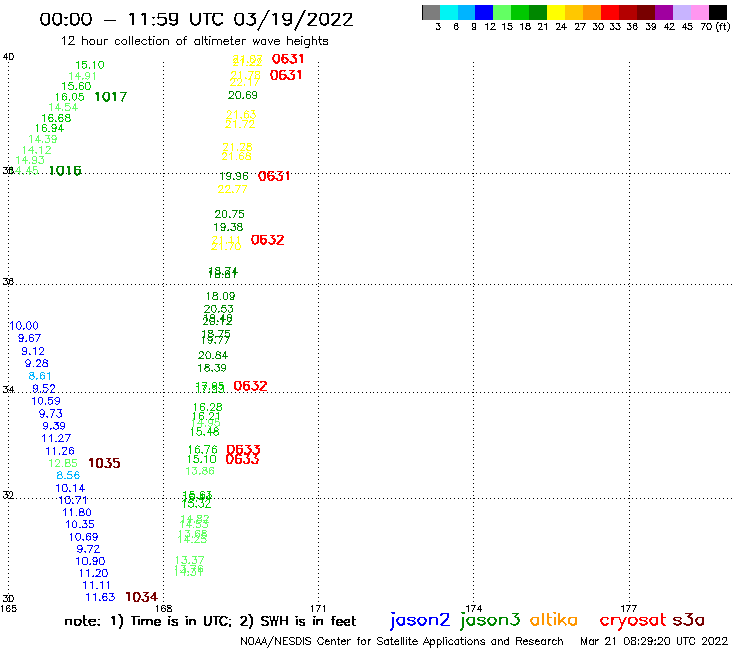Click the value '16.28'
Viewport: 740px width, 650px height.
[x=208, y=407]
